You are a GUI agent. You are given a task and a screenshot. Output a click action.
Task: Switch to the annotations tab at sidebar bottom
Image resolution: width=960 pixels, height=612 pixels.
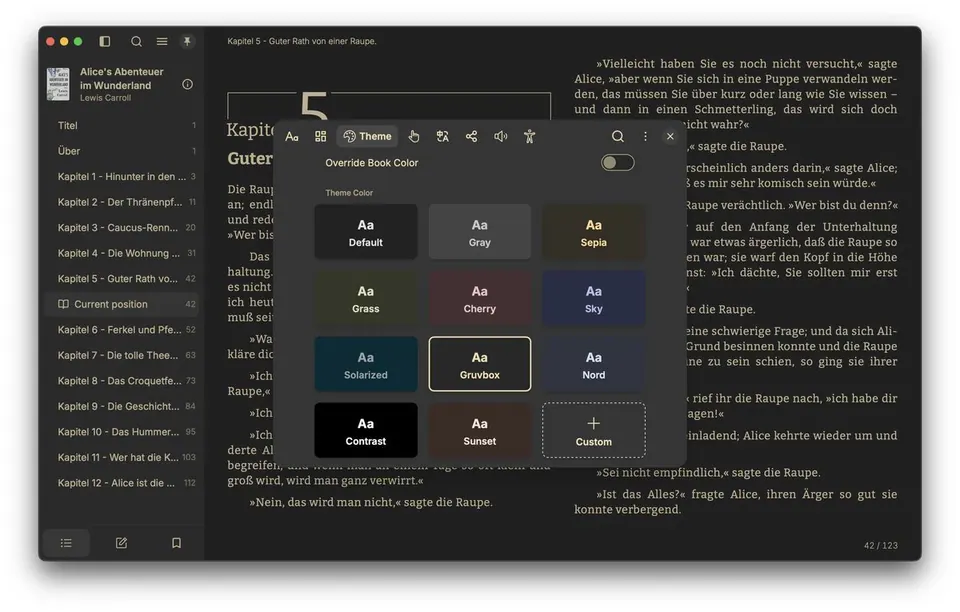click(121, 543)
